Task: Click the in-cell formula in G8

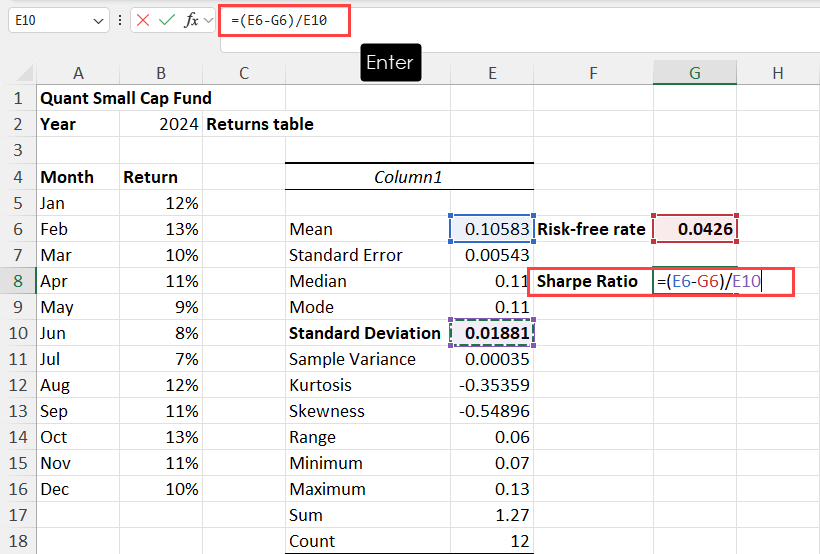Action: click(709, 281)
